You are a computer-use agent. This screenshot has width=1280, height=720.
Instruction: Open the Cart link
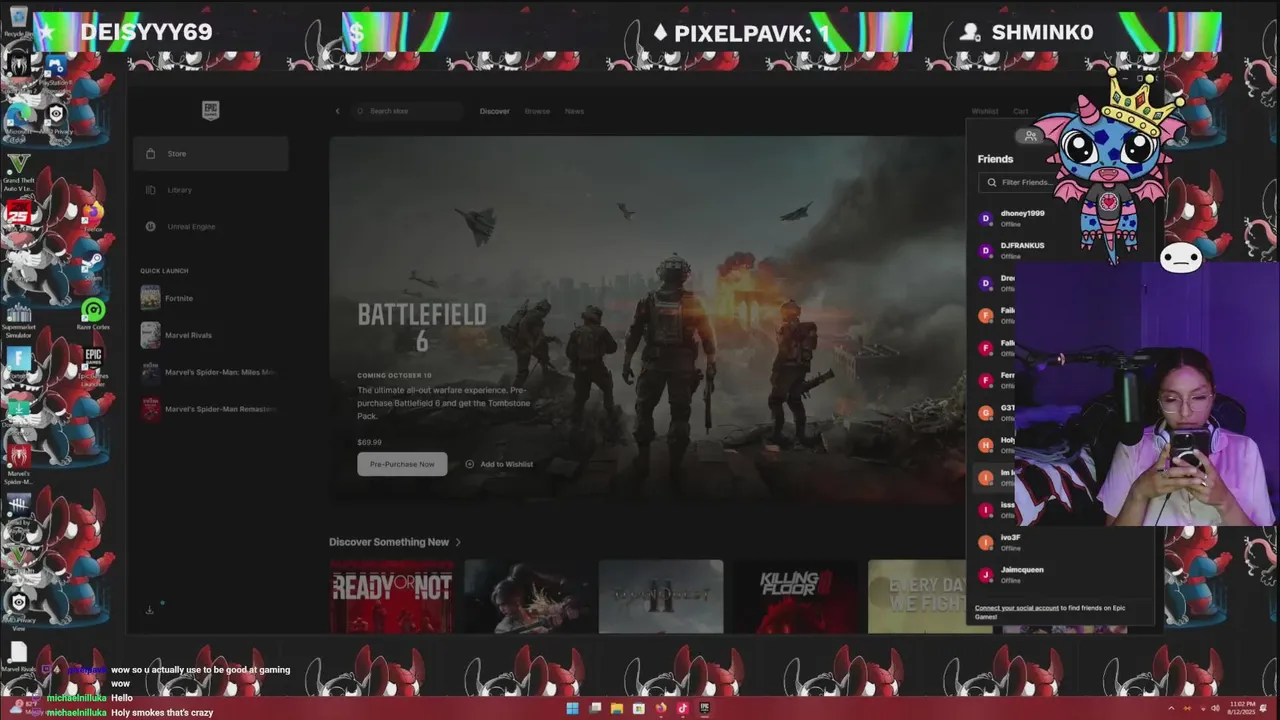pos(1020,112)
